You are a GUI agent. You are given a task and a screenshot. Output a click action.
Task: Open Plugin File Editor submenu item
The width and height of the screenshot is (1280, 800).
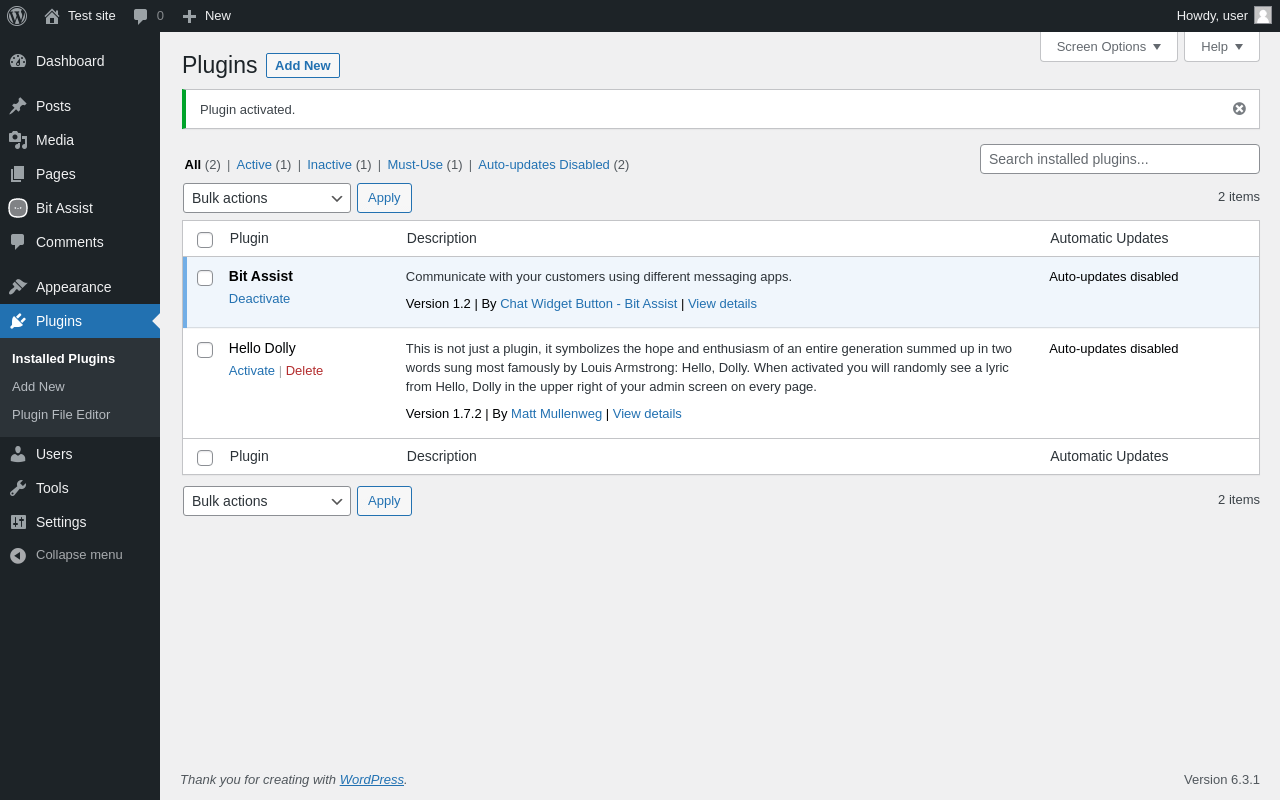coord(61,415)
